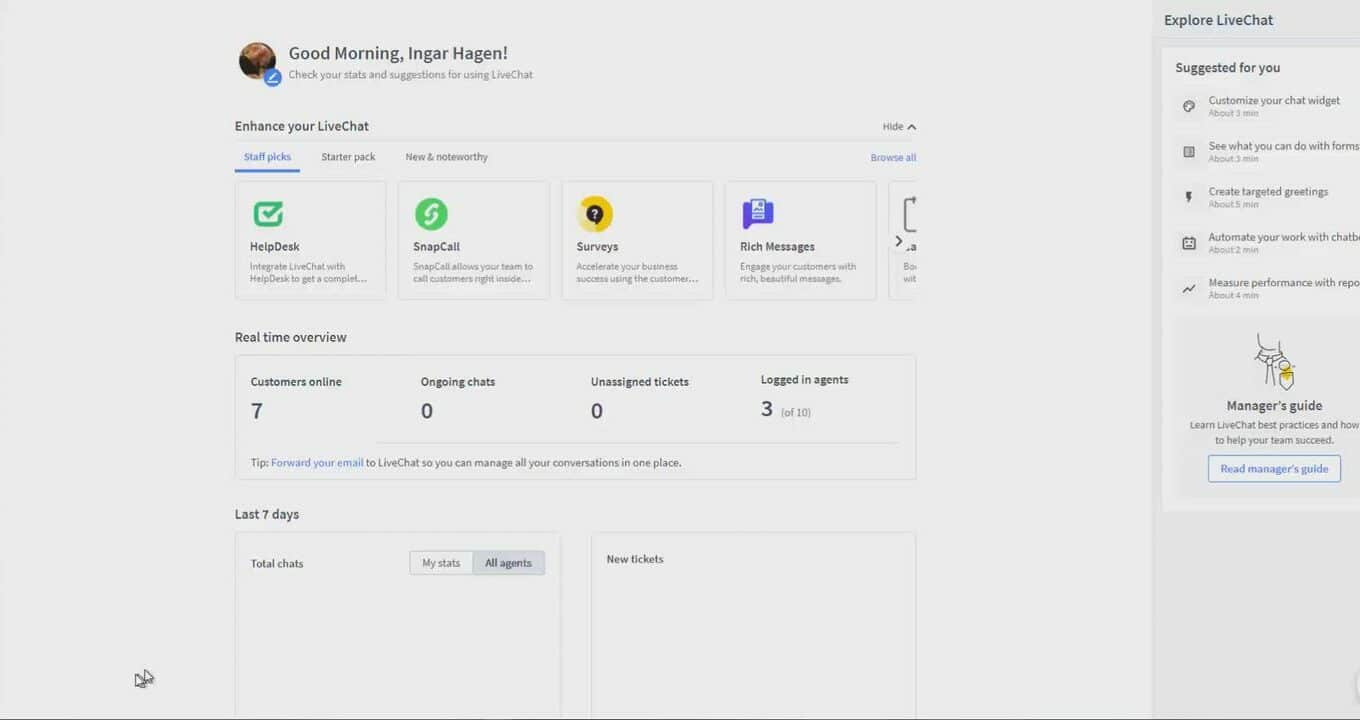Click the Manager's guide illustration

pyautogui.click(x=1275, y=362)
